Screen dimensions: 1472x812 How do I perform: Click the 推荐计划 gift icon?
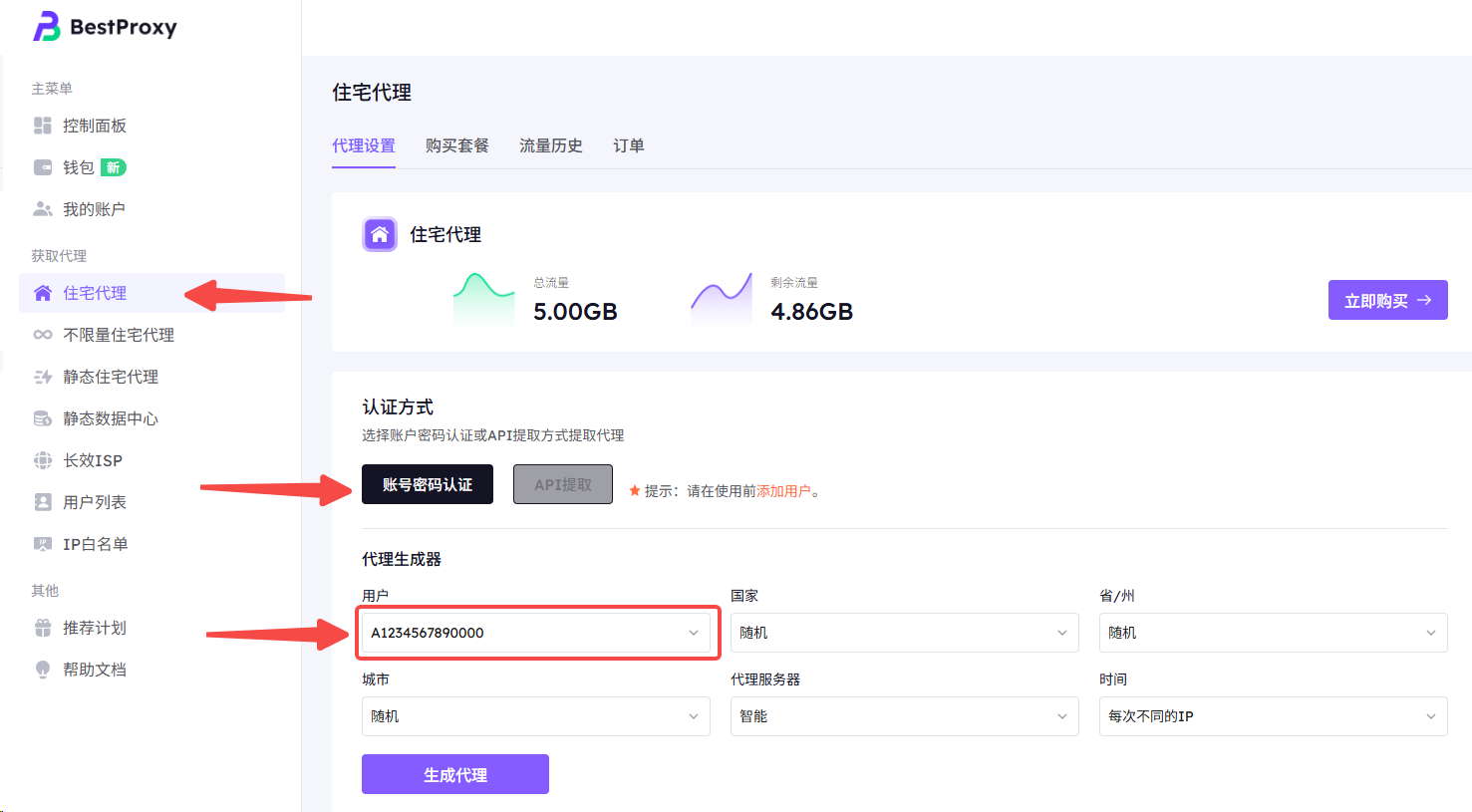point(43,628)
